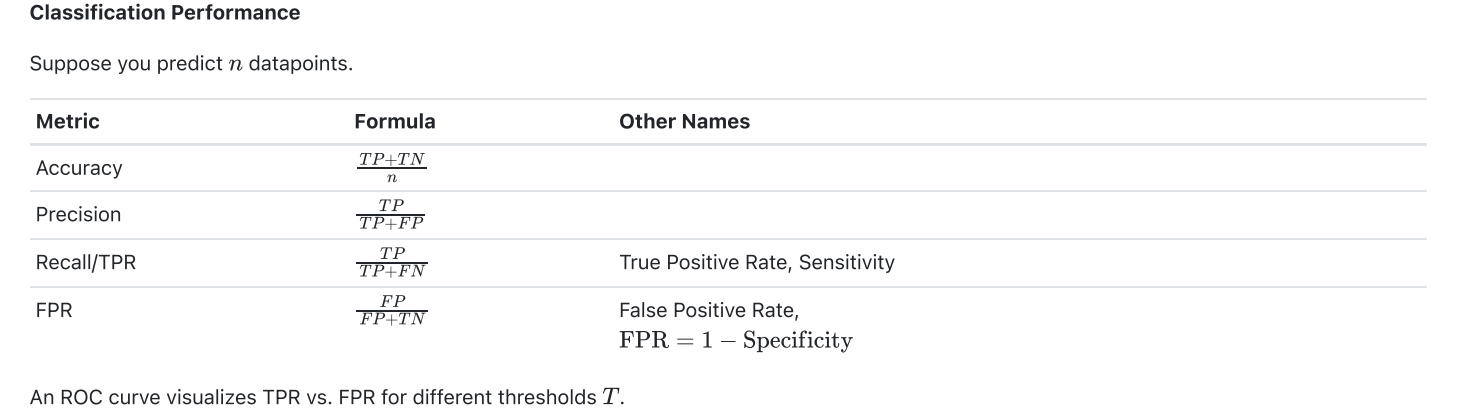Screen dimensions: 1478x418
Task: Click the Recall formula TP/(TP+FN)
Action: point(391,263)
